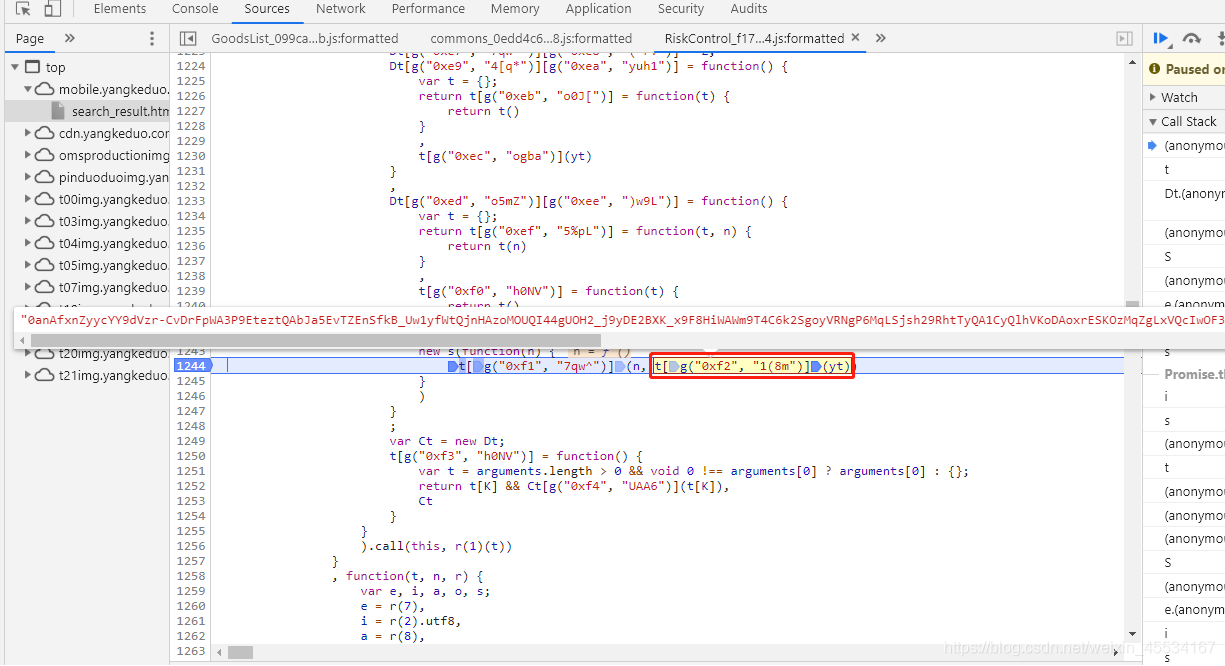Screen dimensions: 1225x666
Task: Click the cloud icon of t03img.yangkeduo
Action: (x=44, y=221)
